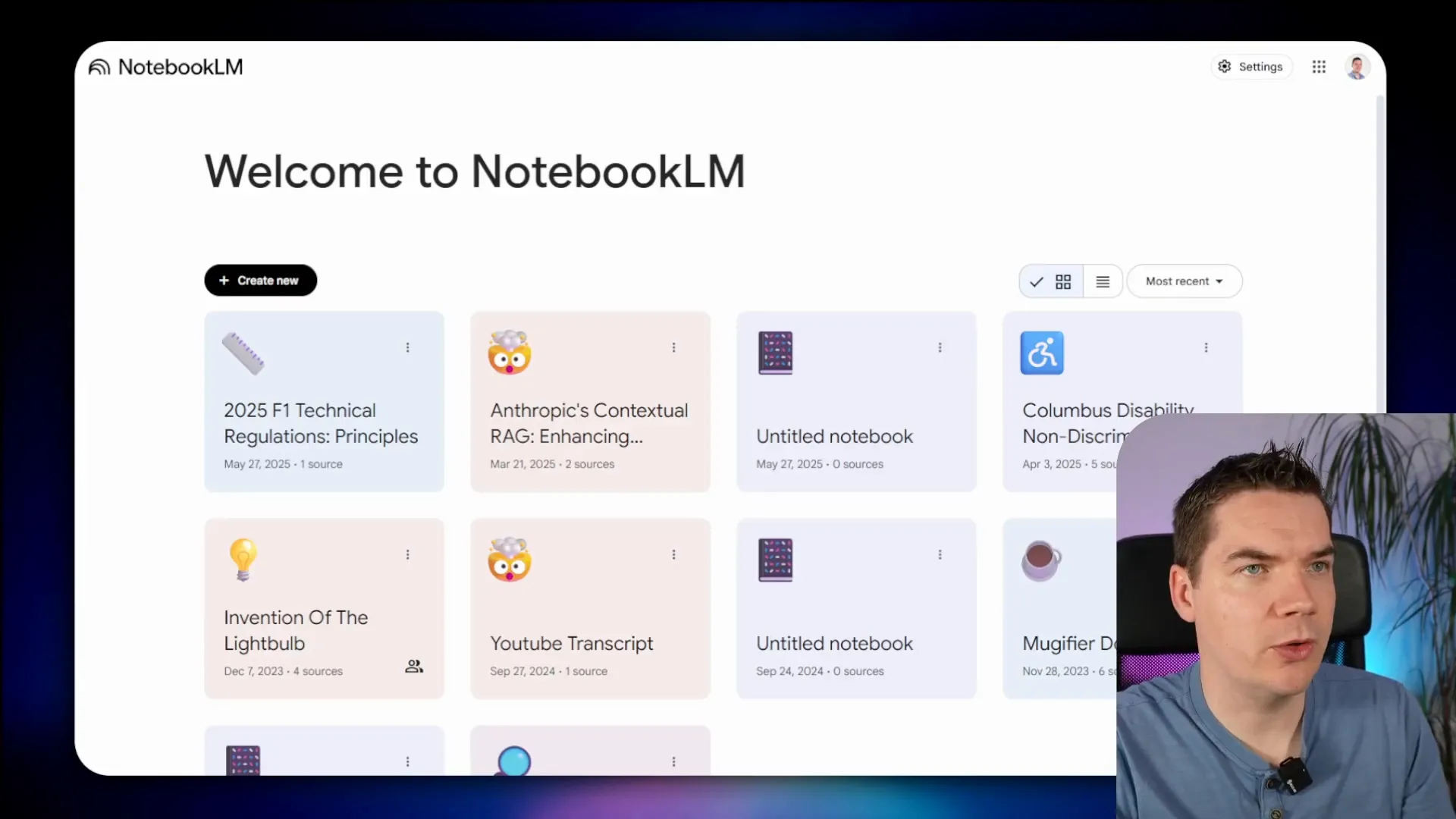Click 'Sep 27, 2024 · 1 source' text
1456x819 pixels.
tap(548, 671)
